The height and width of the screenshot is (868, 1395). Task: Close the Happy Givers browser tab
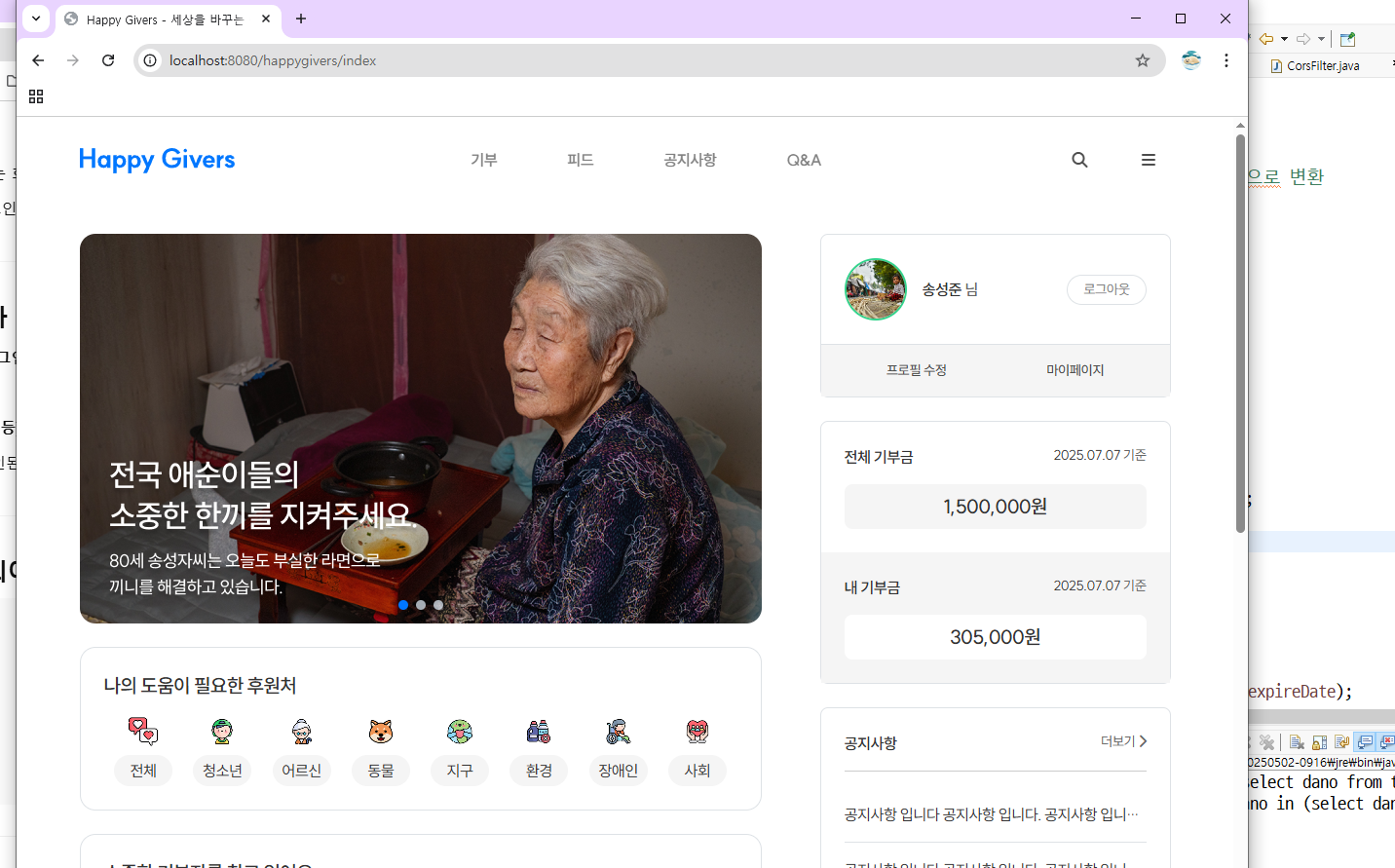[266, 19]
